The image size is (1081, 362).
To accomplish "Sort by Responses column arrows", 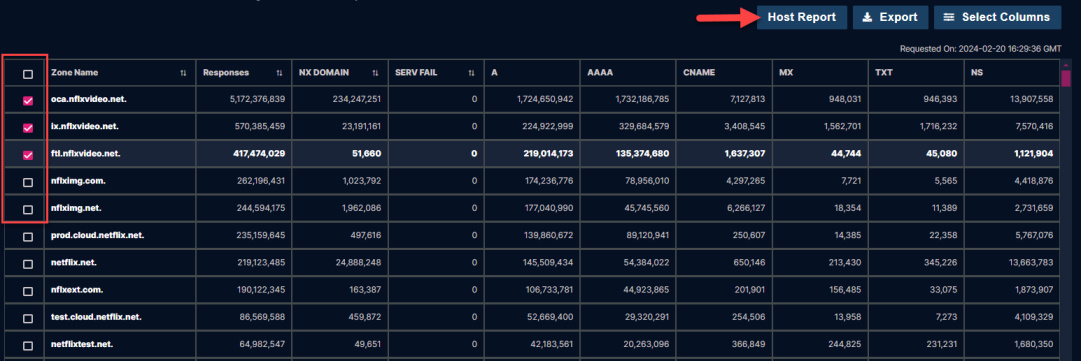I will coord(279,72).
